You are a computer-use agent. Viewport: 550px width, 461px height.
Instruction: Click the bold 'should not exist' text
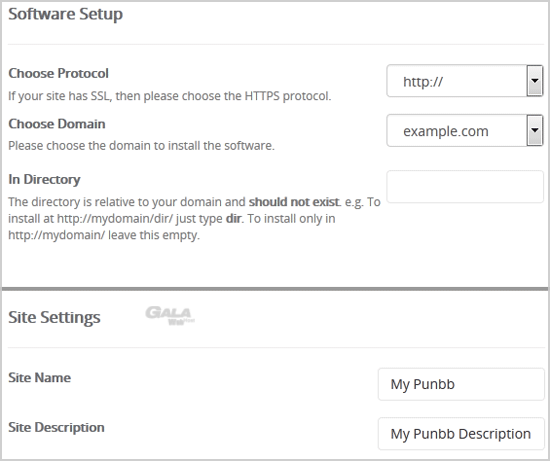click(x=294, y=202)
